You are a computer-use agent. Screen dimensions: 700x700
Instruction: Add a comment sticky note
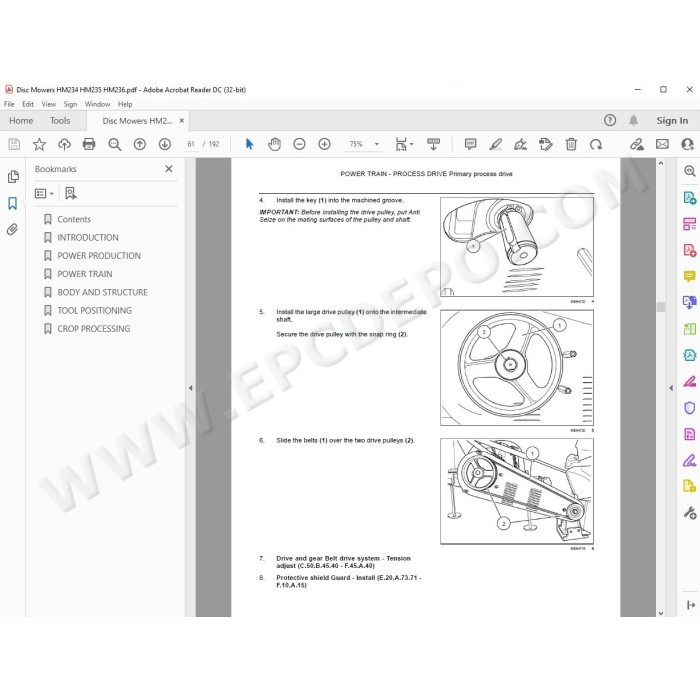[x=470, y=144]
